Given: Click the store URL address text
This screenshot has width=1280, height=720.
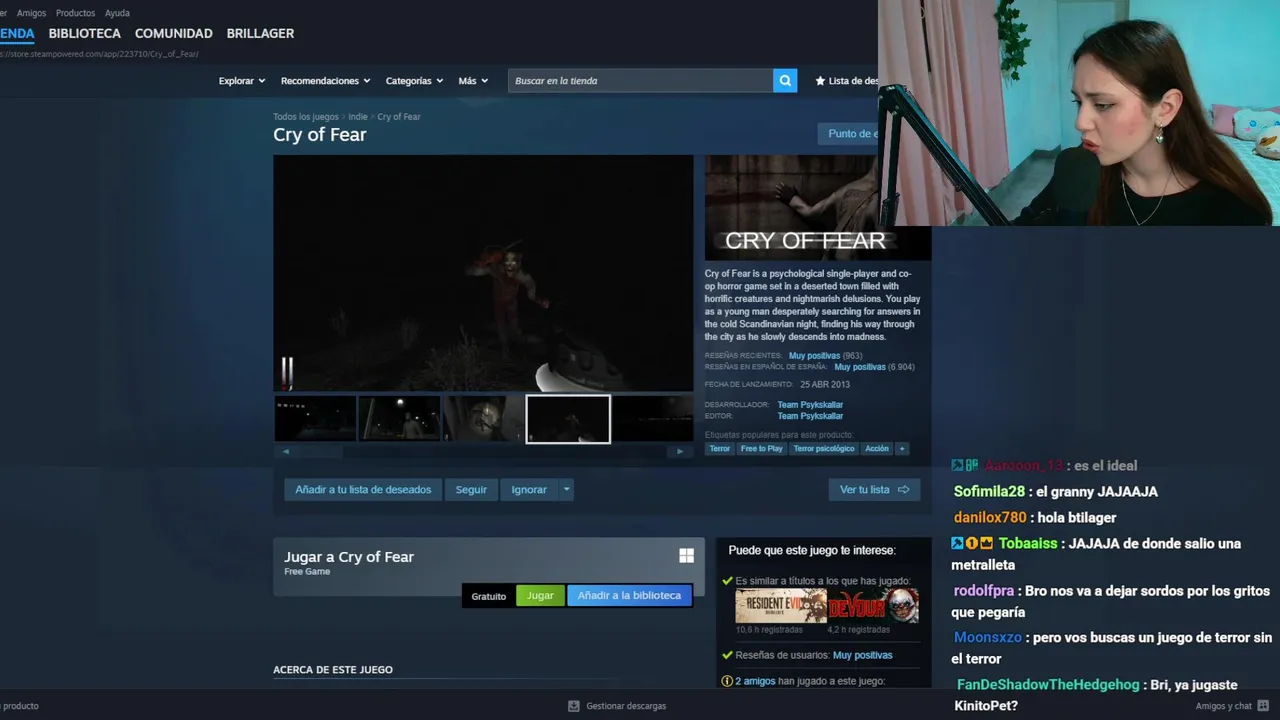Looking at the screenshot, I should (x=100, y=54).
